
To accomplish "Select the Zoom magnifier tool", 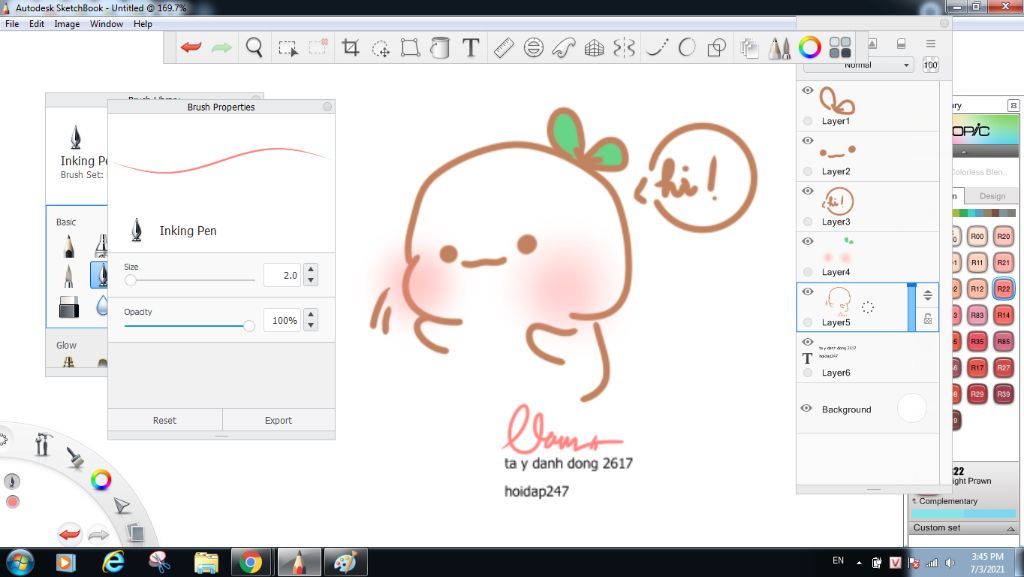I will point(254,48).
